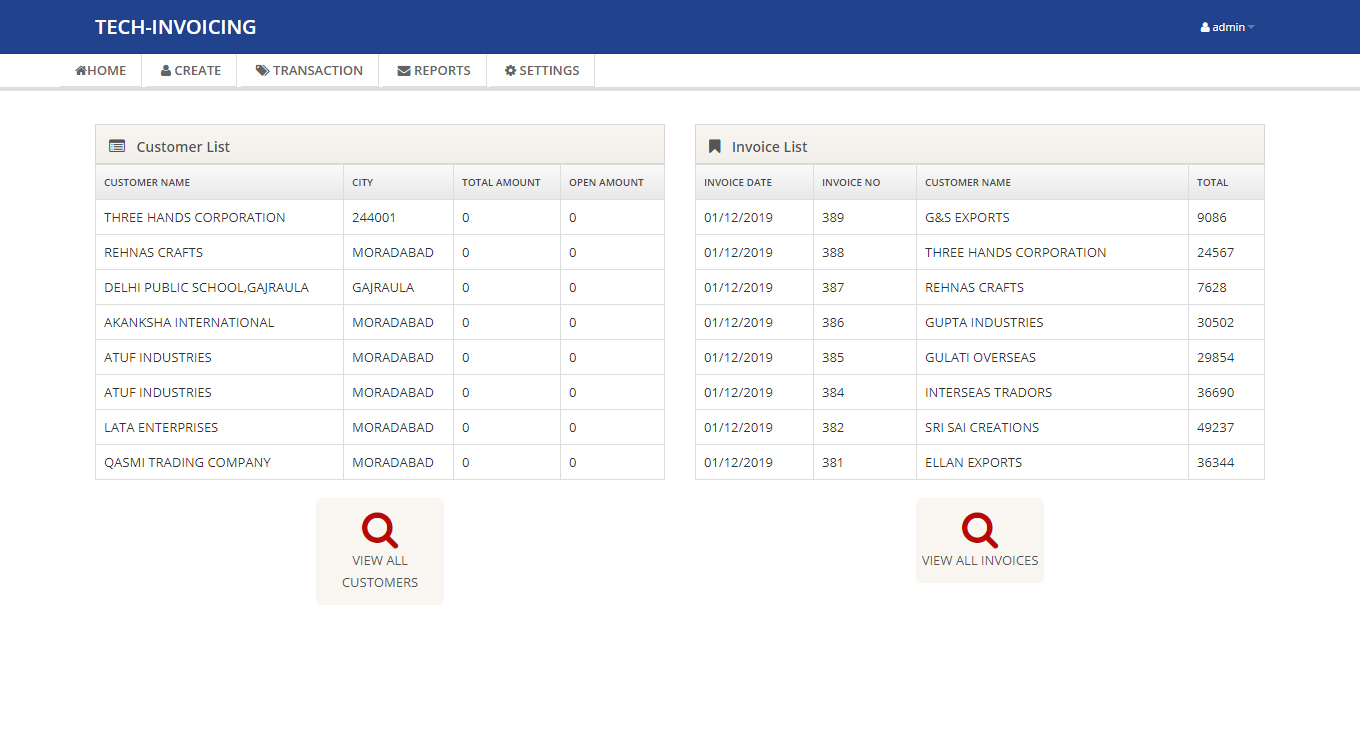Select REHNAS CRAFTS in Customer List
This screenshot has width=1360, height=745.
[153, 252]
